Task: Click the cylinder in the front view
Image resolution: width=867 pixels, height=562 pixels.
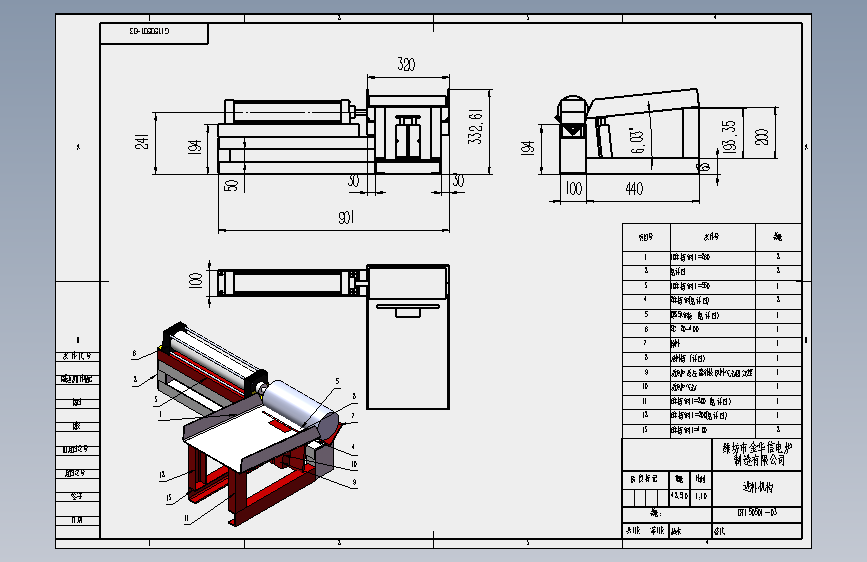Action: 288,111
